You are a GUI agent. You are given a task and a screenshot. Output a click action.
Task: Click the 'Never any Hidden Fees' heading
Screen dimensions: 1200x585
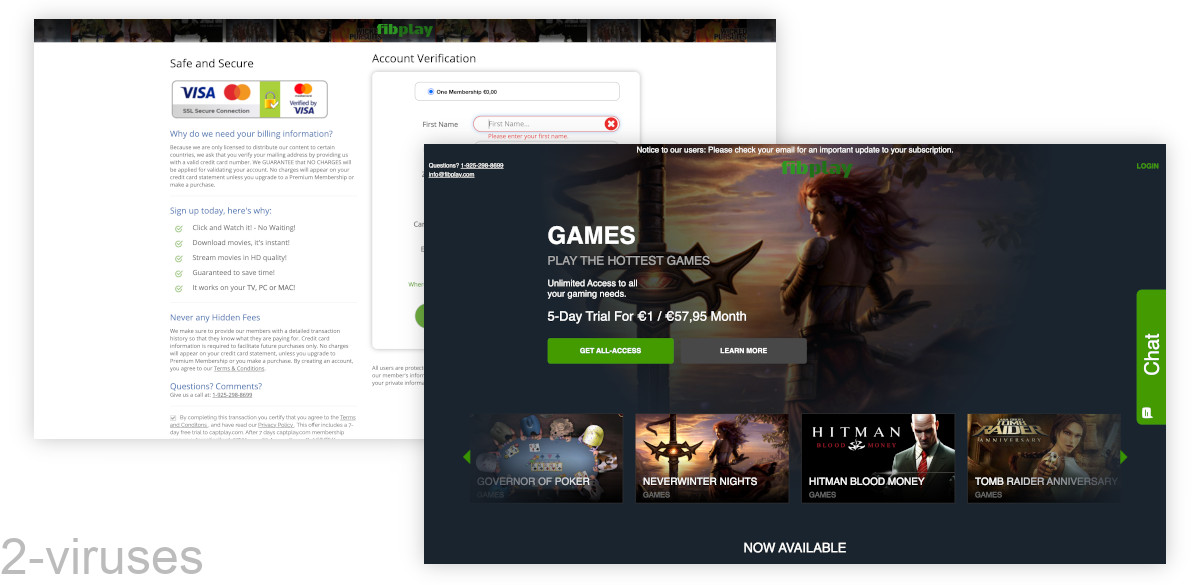[215, 318]
